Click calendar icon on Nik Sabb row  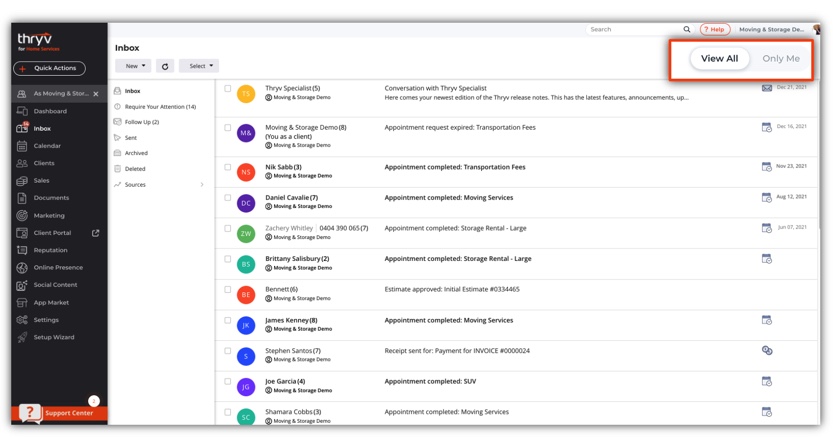(767, 167)
